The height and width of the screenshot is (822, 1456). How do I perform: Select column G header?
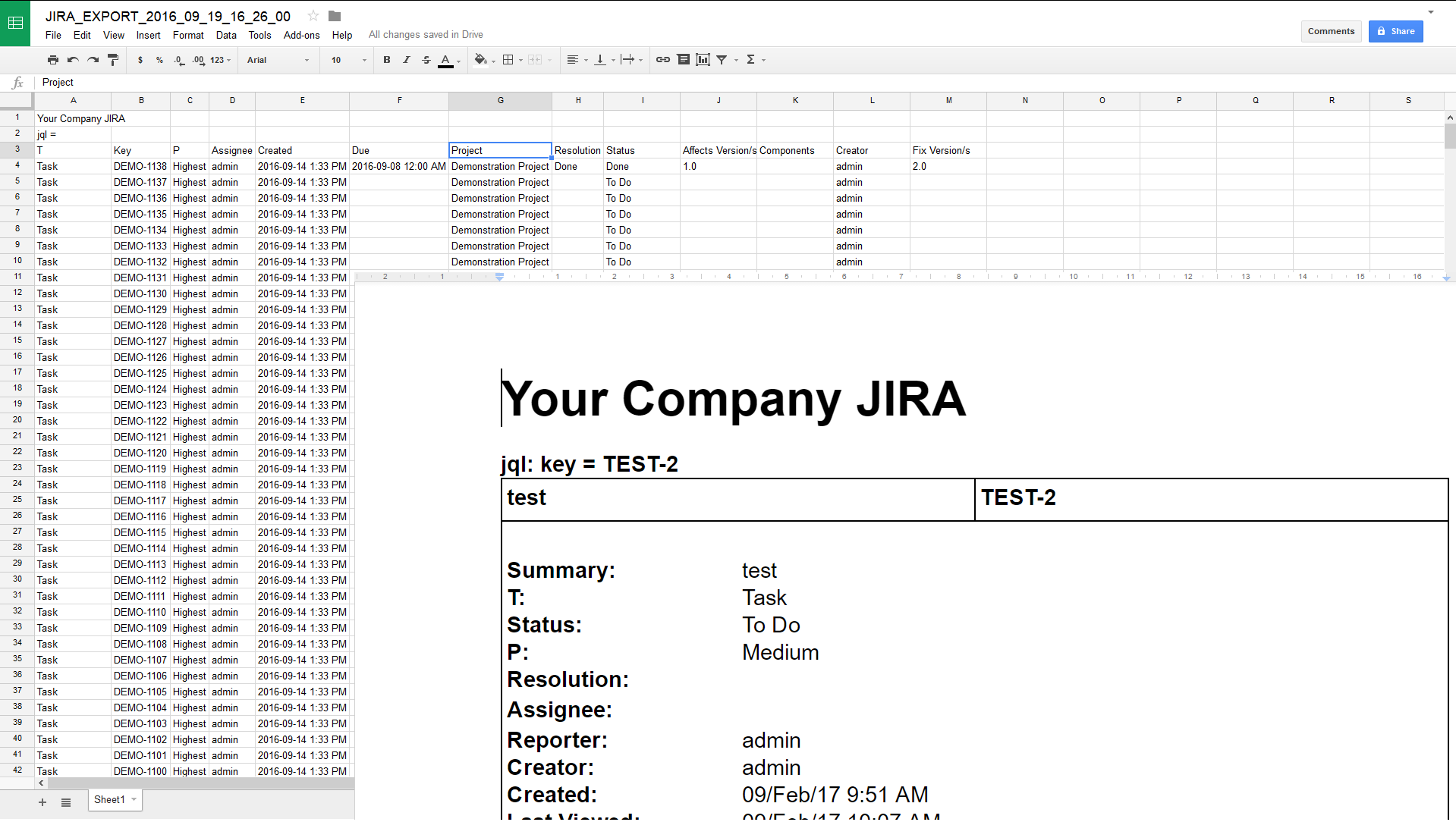click(x=501, y=100)
